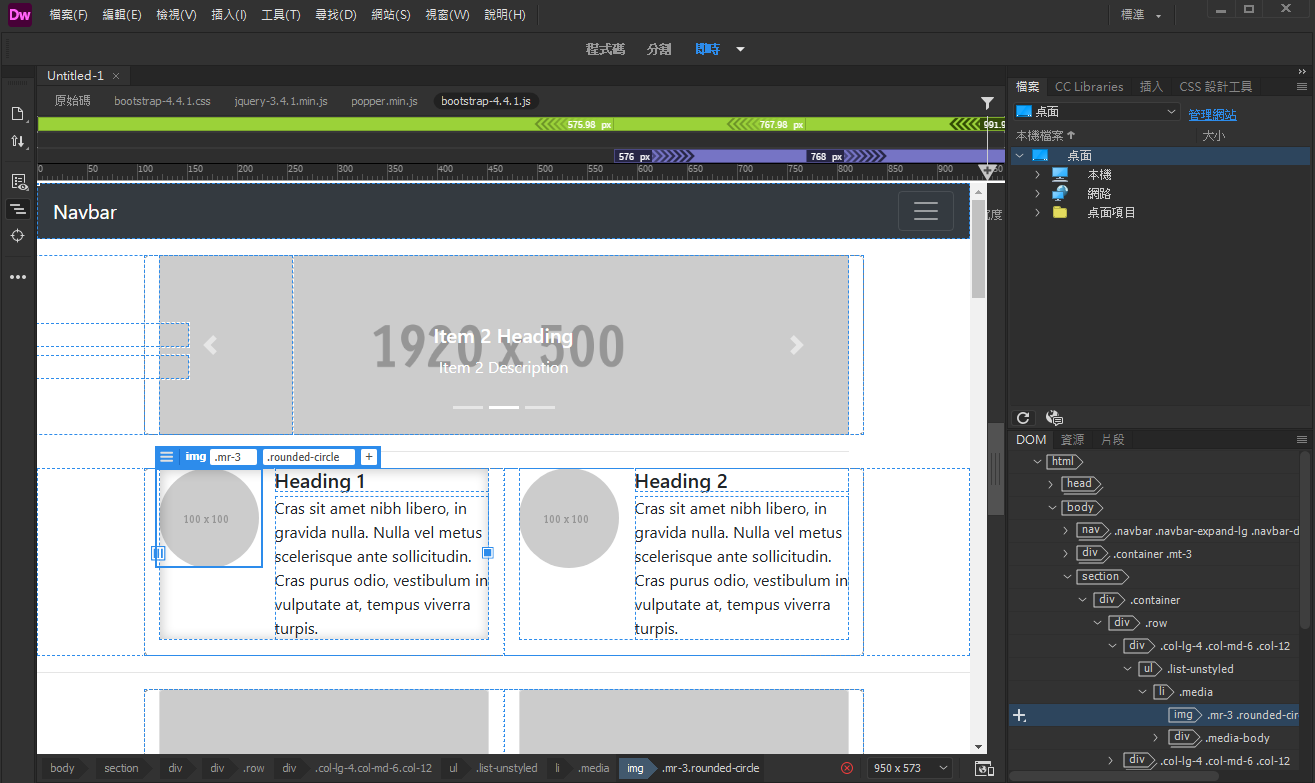Click the DOM outline icon in left toolbar
1315x783 pixels.
[18, 209]
